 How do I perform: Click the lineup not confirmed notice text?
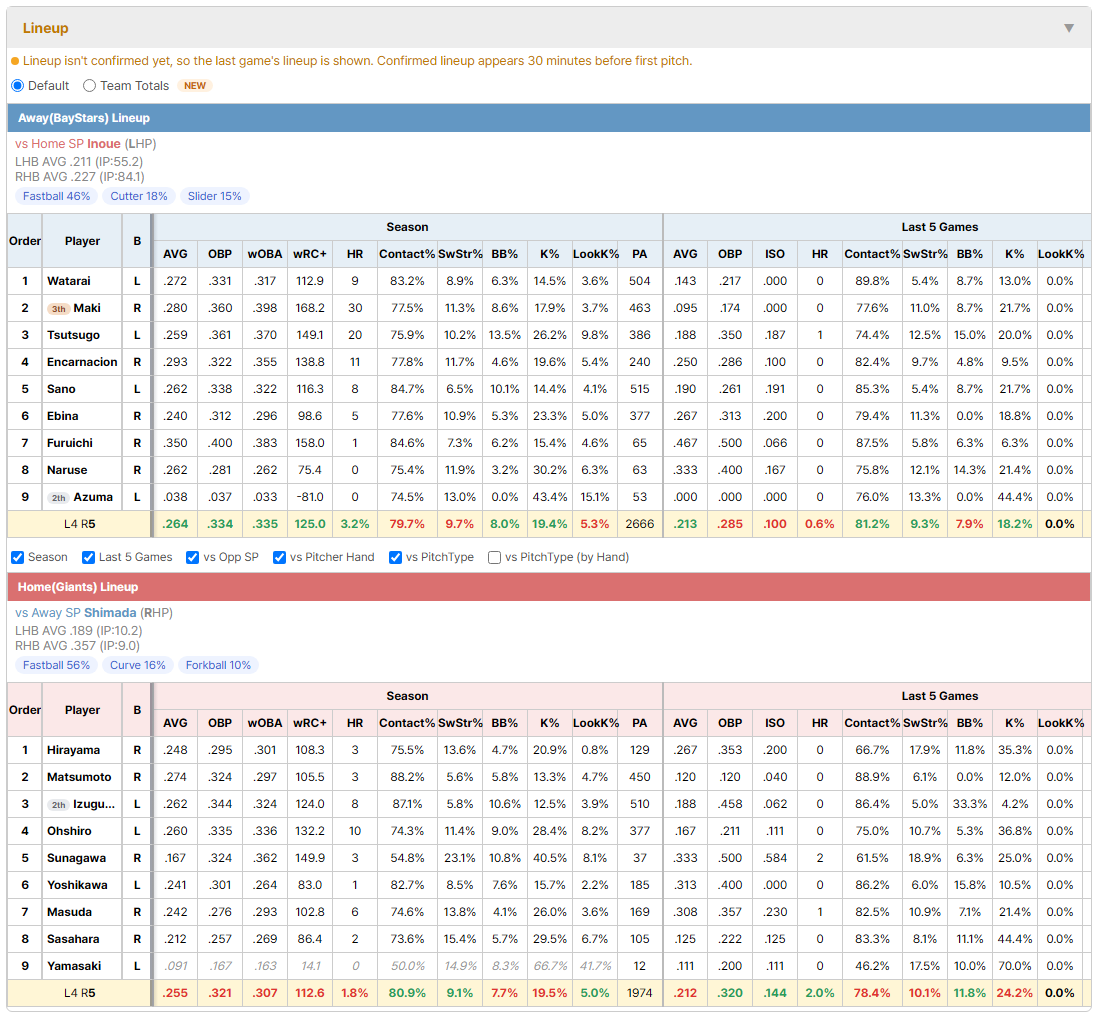[357, 61]
